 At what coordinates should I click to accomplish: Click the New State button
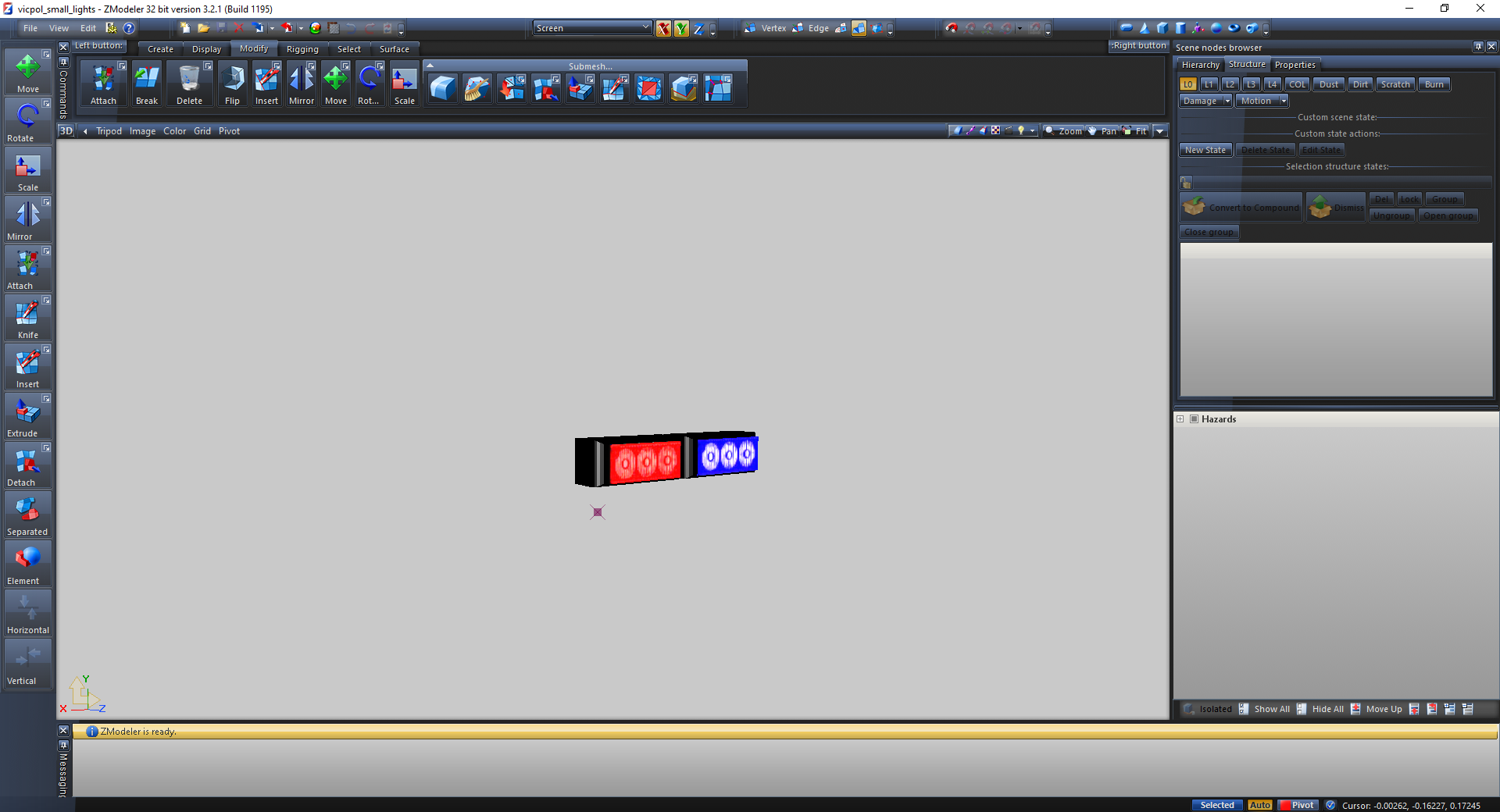1205,150
